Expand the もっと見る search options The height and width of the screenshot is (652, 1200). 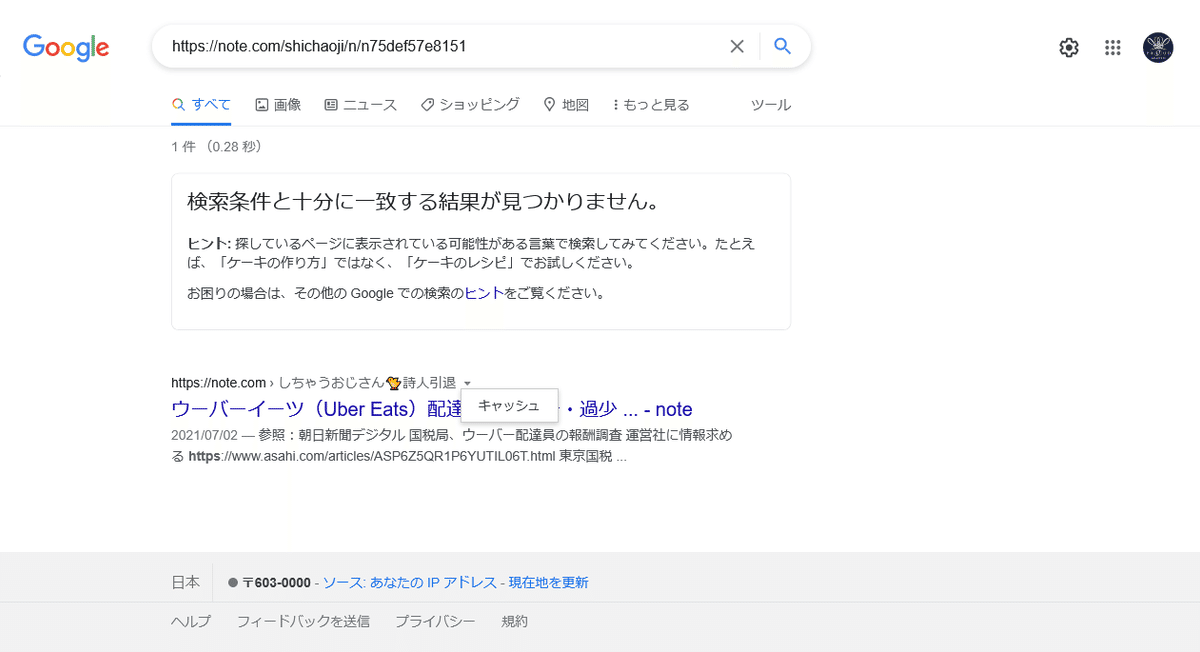coord(650,104)
